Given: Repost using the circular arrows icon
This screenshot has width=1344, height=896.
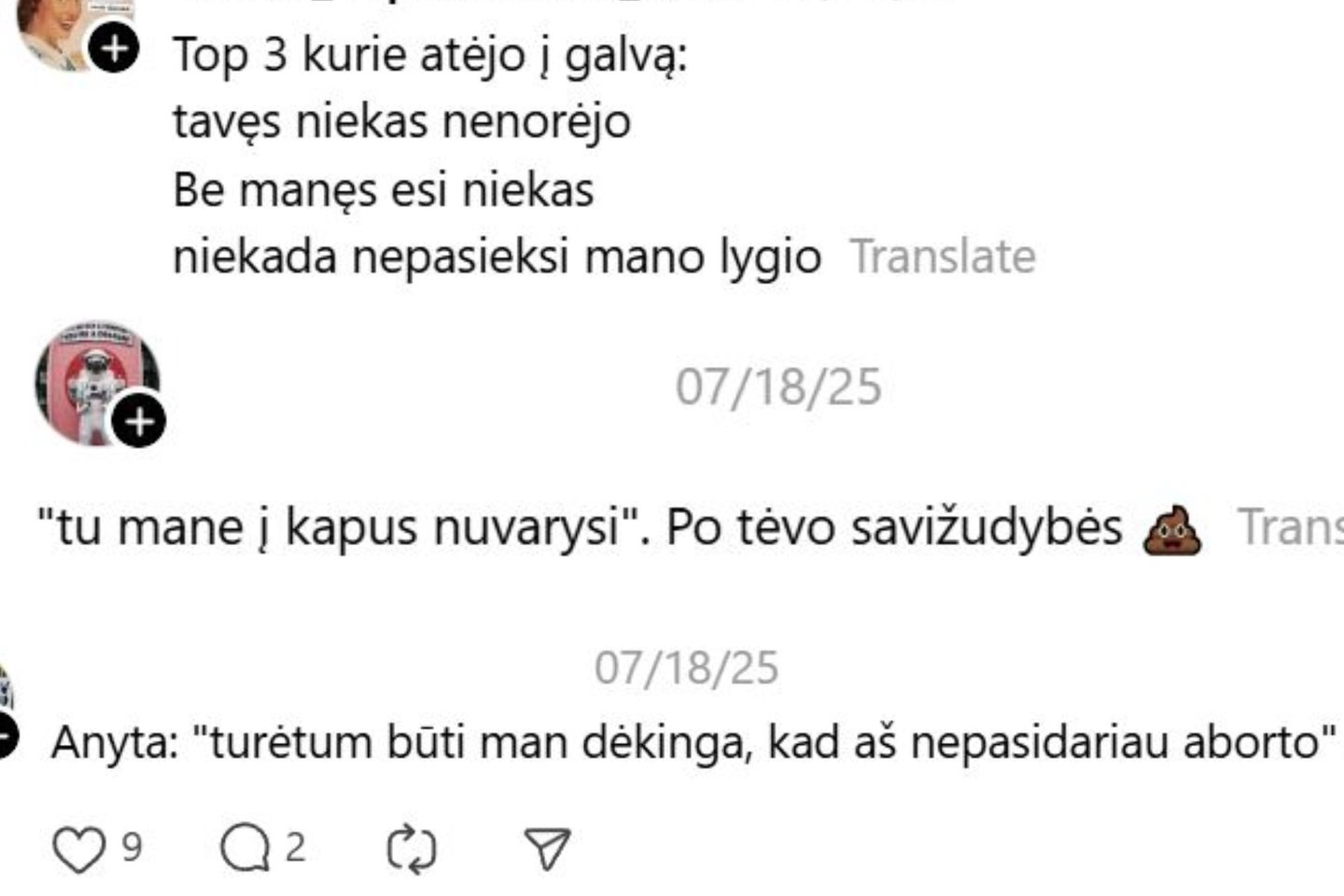Looking at the screenshot, I should [411, 849].
